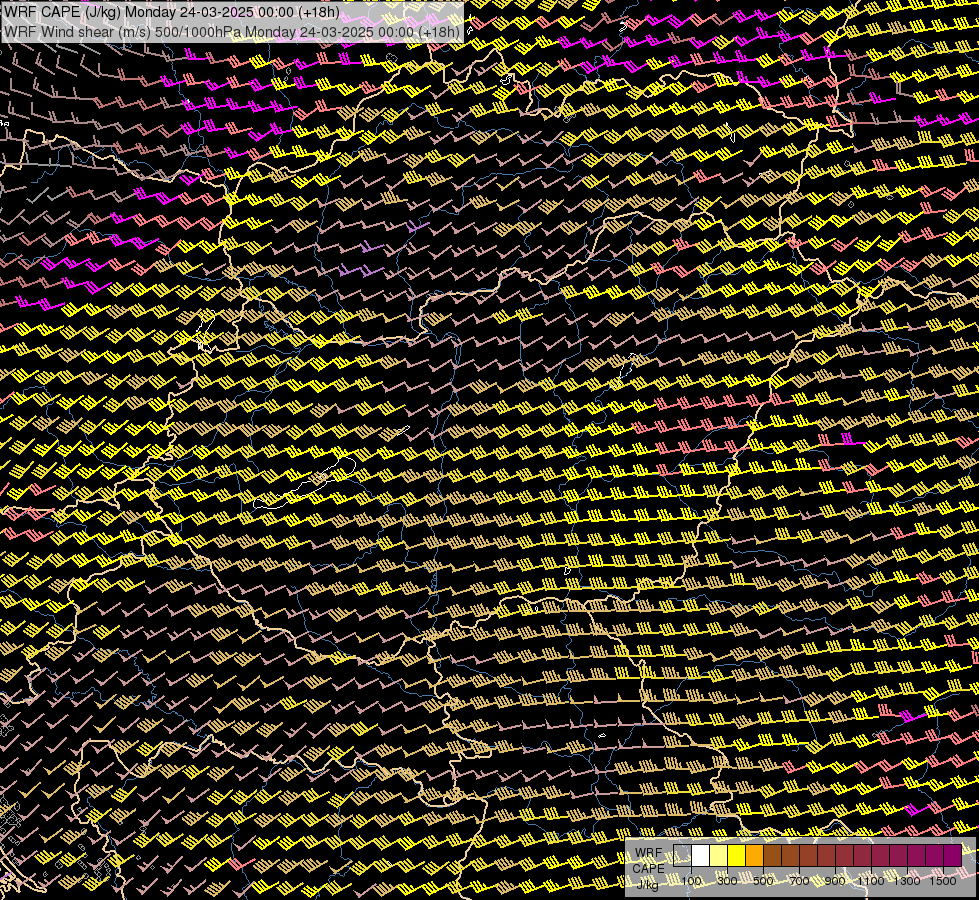
Task: Click the '500' legend scale label
Action: coord(763,881)
